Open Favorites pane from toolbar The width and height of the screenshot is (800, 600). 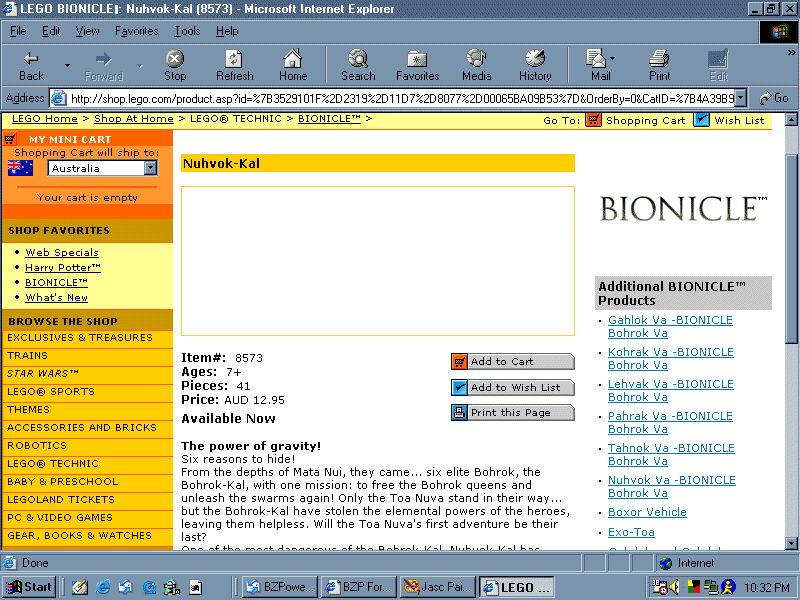(x=417, y=66)
